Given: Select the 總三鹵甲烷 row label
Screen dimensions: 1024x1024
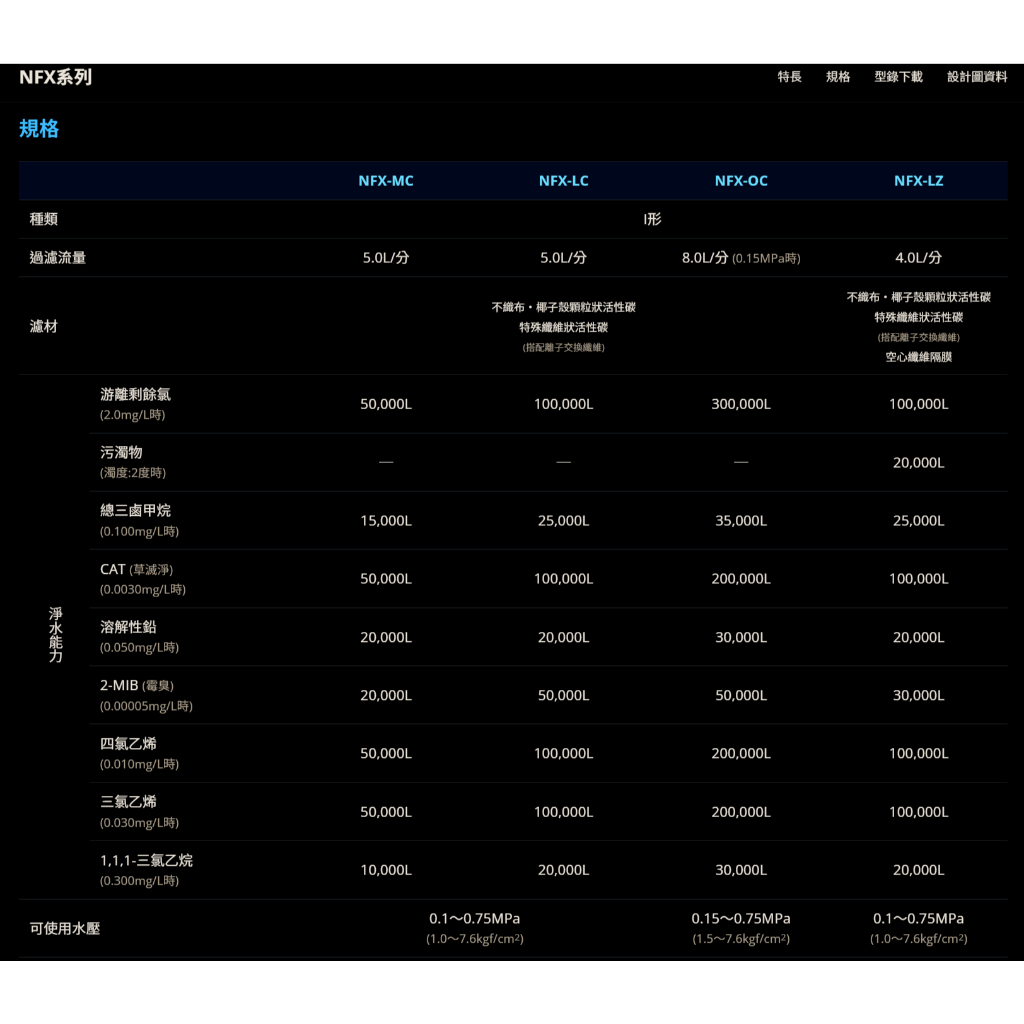Looking at the screenshot, I should [135, 511].
